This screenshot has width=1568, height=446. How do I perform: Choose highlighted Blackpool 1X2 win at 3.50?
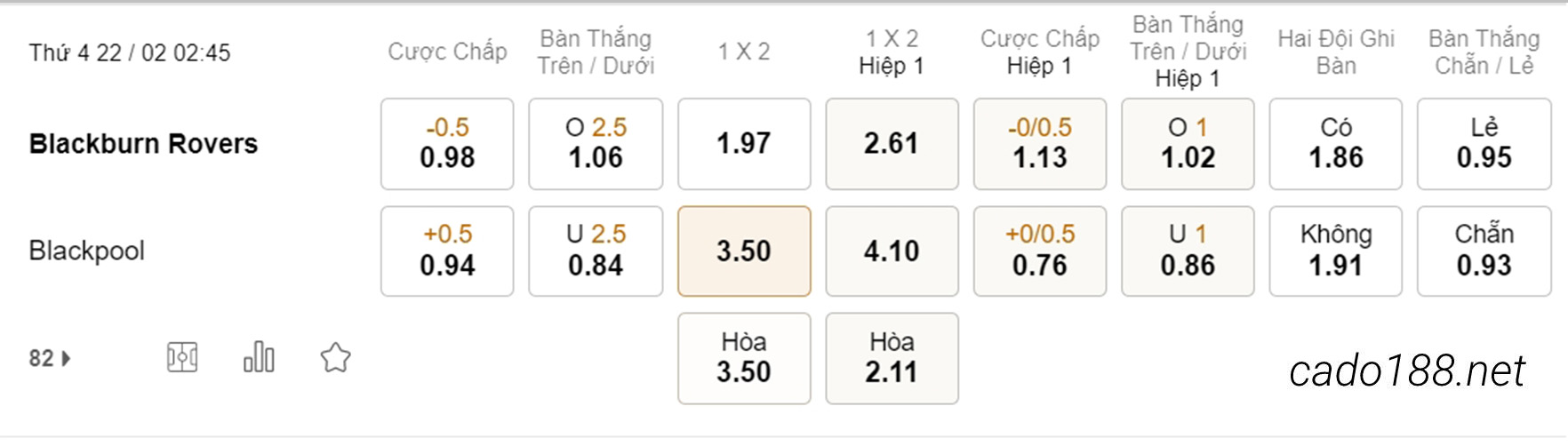[x=744, y=251]
